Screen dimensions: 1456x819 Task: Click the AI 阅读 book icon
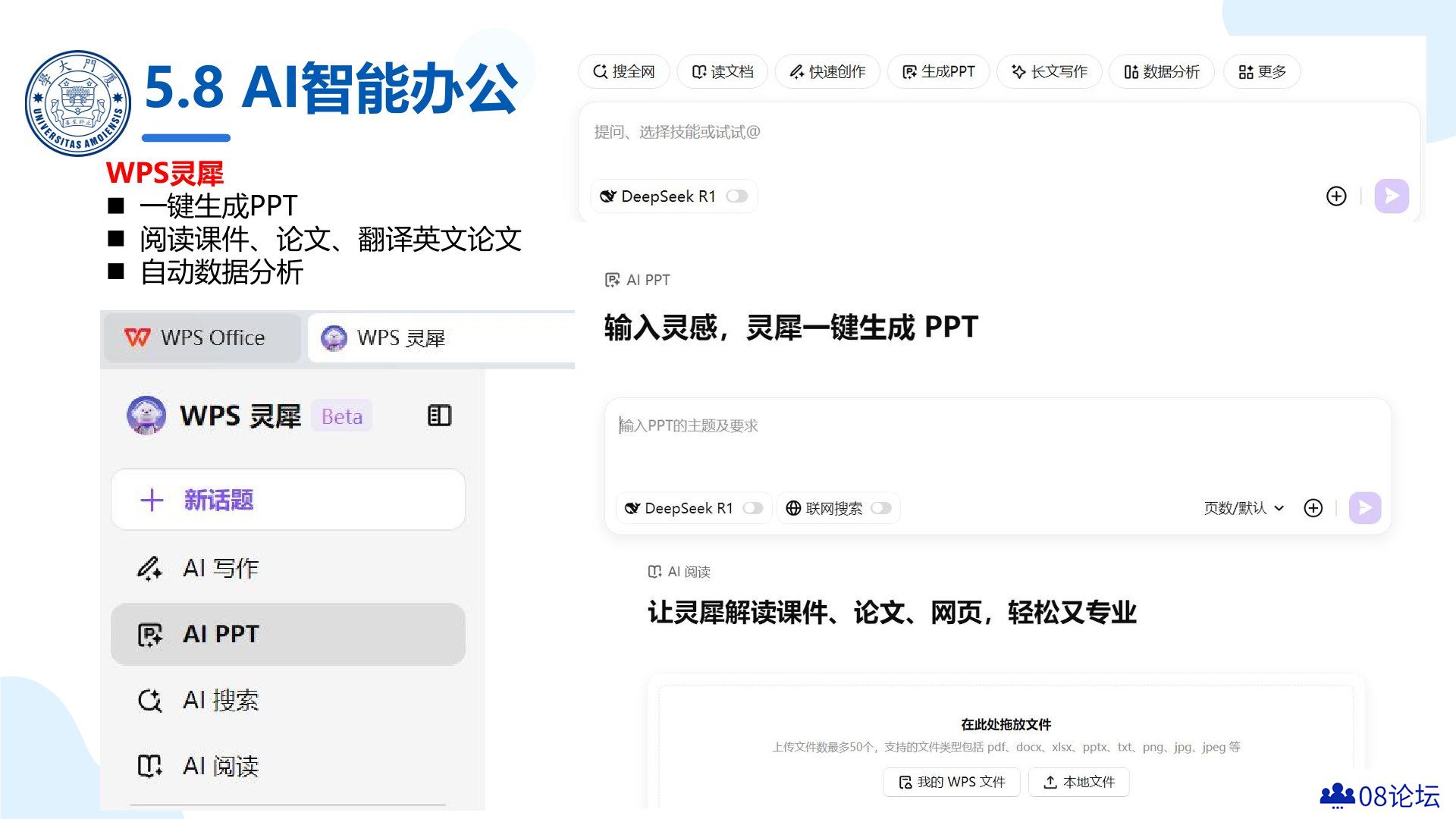[149, 767]
